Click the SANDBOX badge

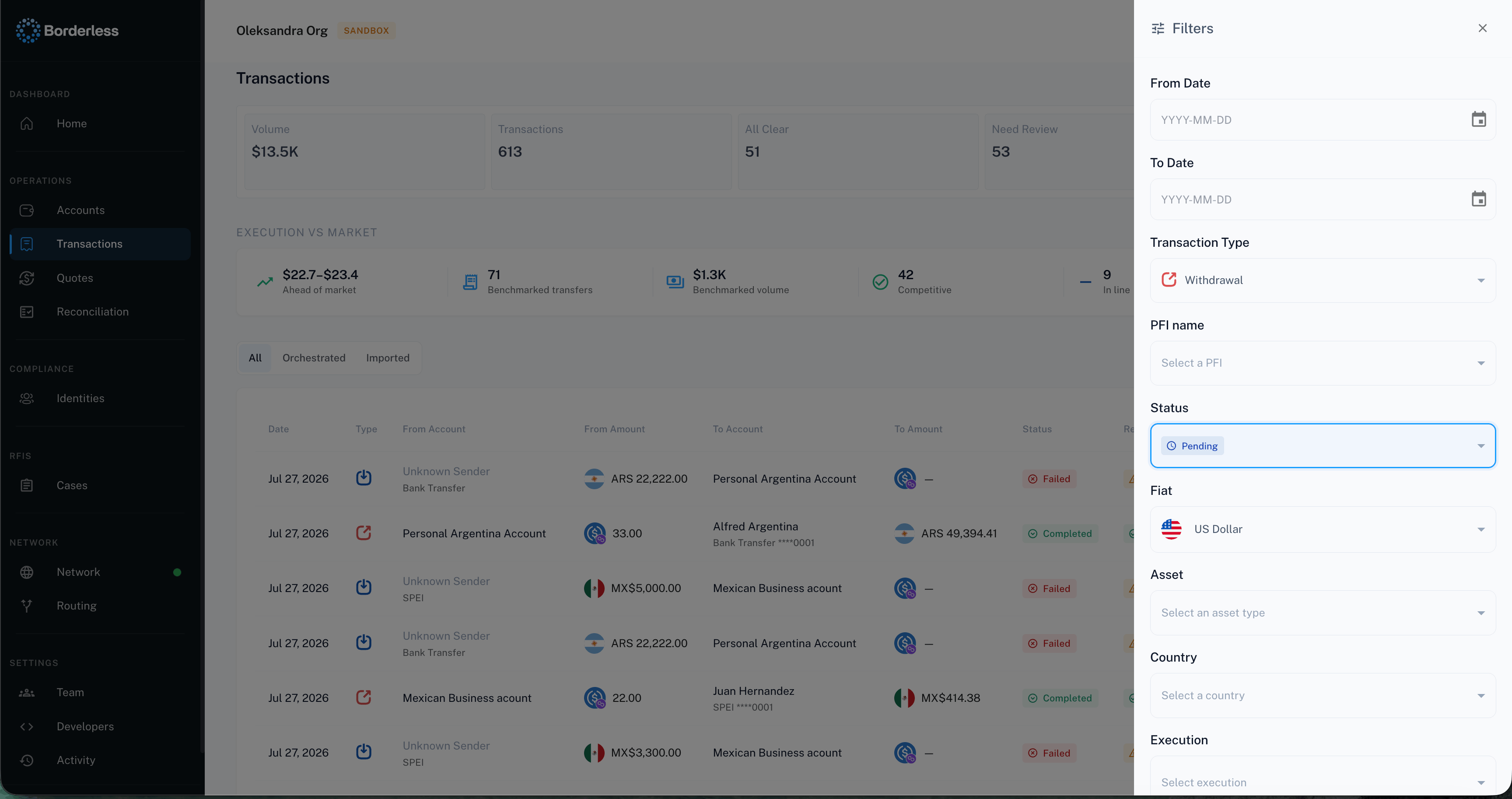coord(366,31)
